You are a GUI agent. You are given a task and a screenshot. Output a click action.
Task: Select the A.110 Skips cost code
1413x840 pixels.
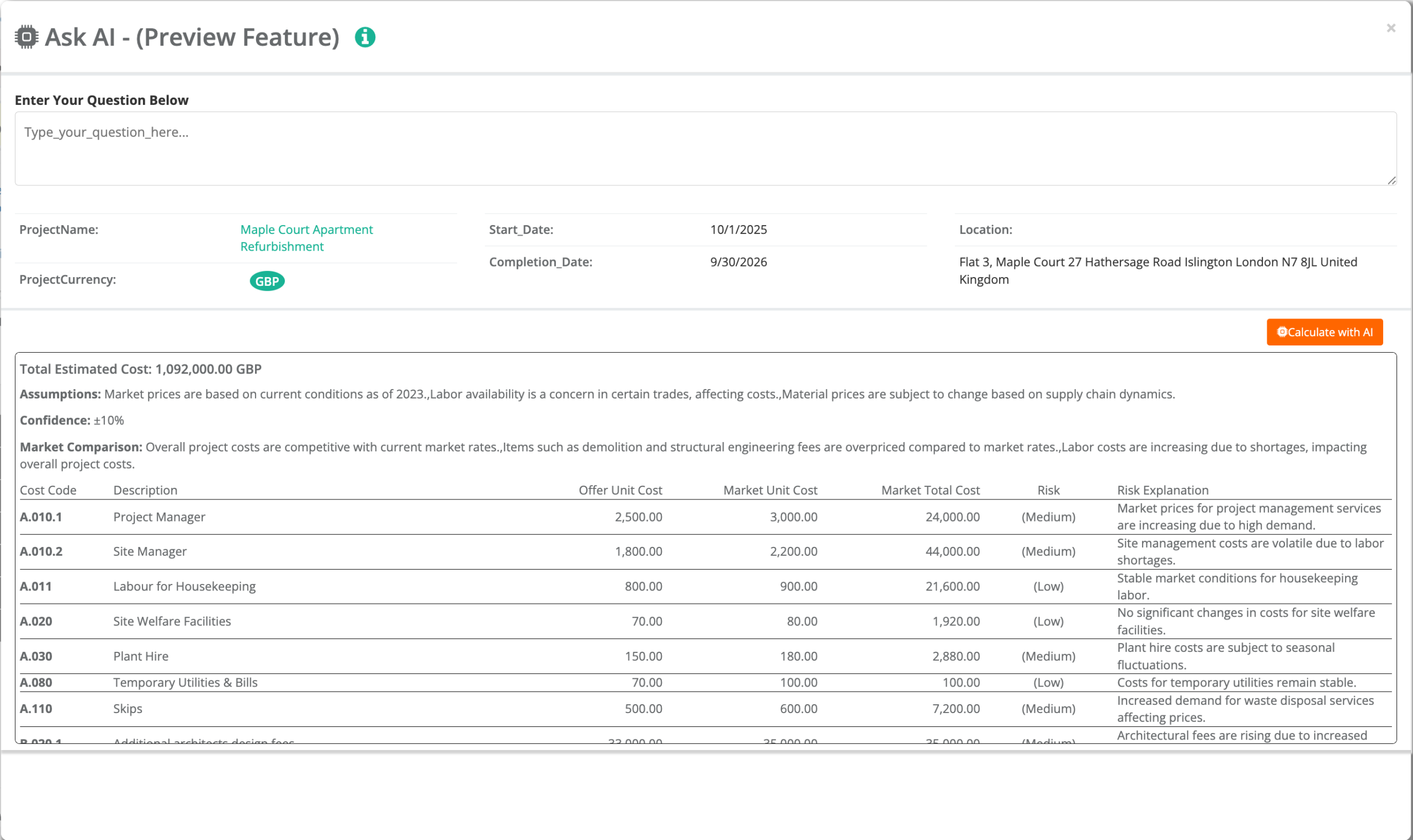(x=36, y=709)
